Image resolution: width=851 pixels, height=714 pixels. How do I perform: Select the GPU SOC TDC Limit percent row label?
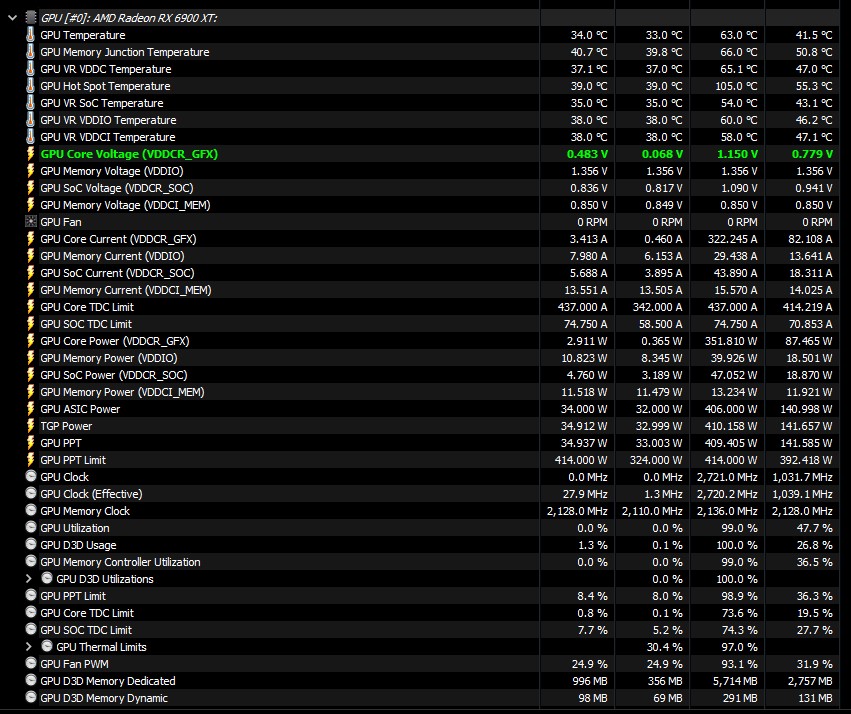tap(86, 630)
